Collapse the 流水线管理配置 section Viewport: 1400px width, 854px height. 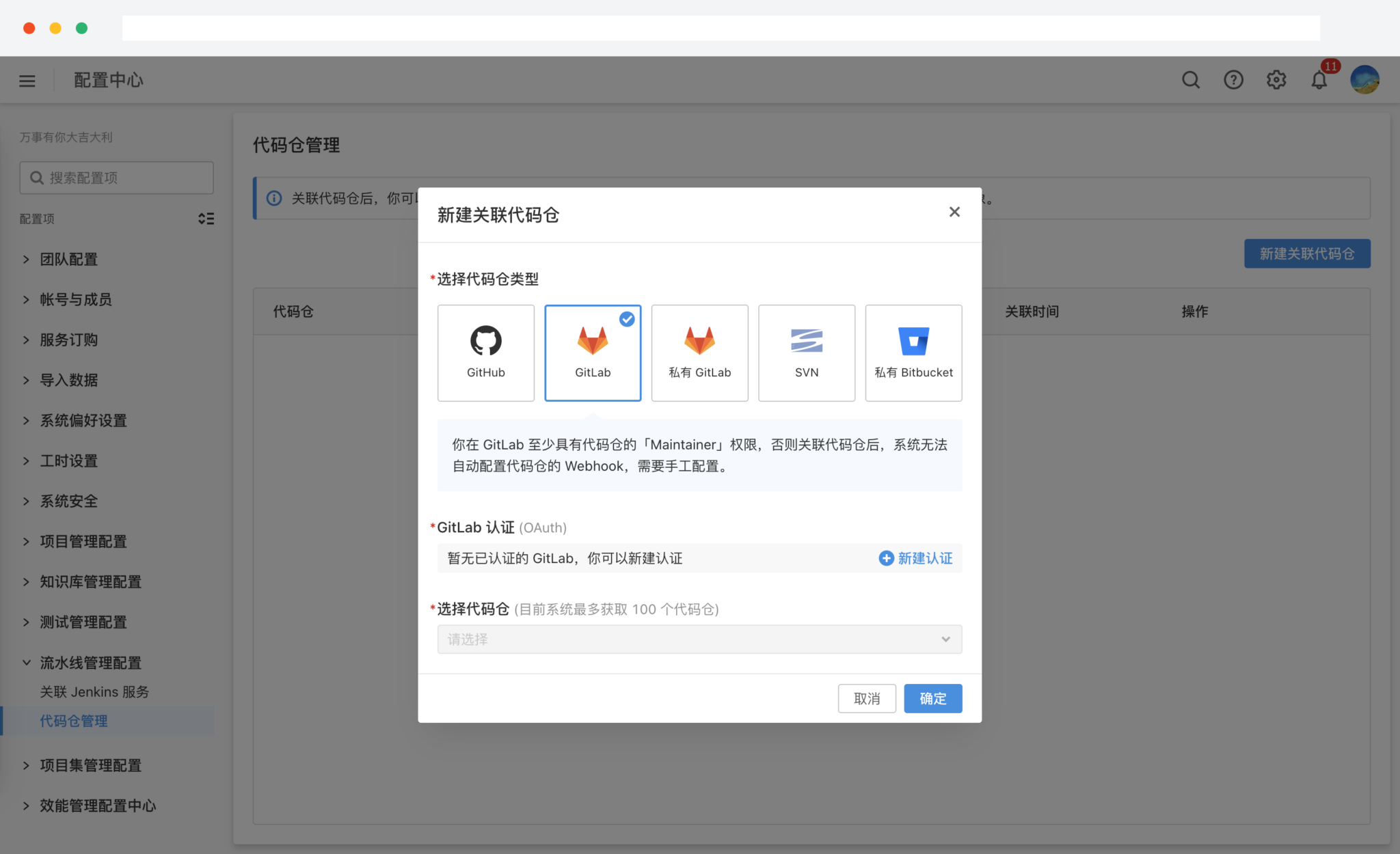coord(91,662)
